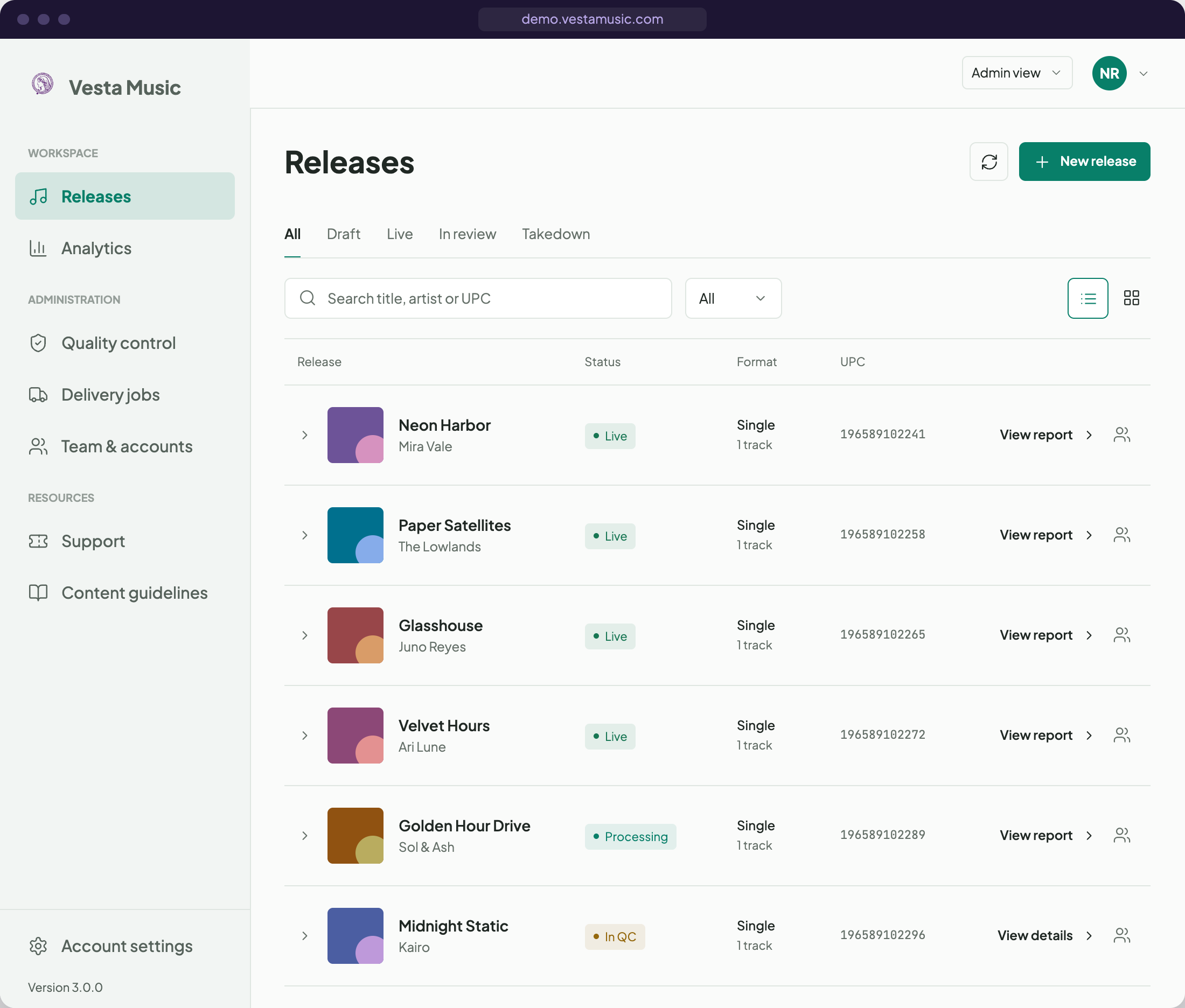Screen dimensions: 1185x1008
Task: Go to Delivery jobs
Action: [124, 395]
